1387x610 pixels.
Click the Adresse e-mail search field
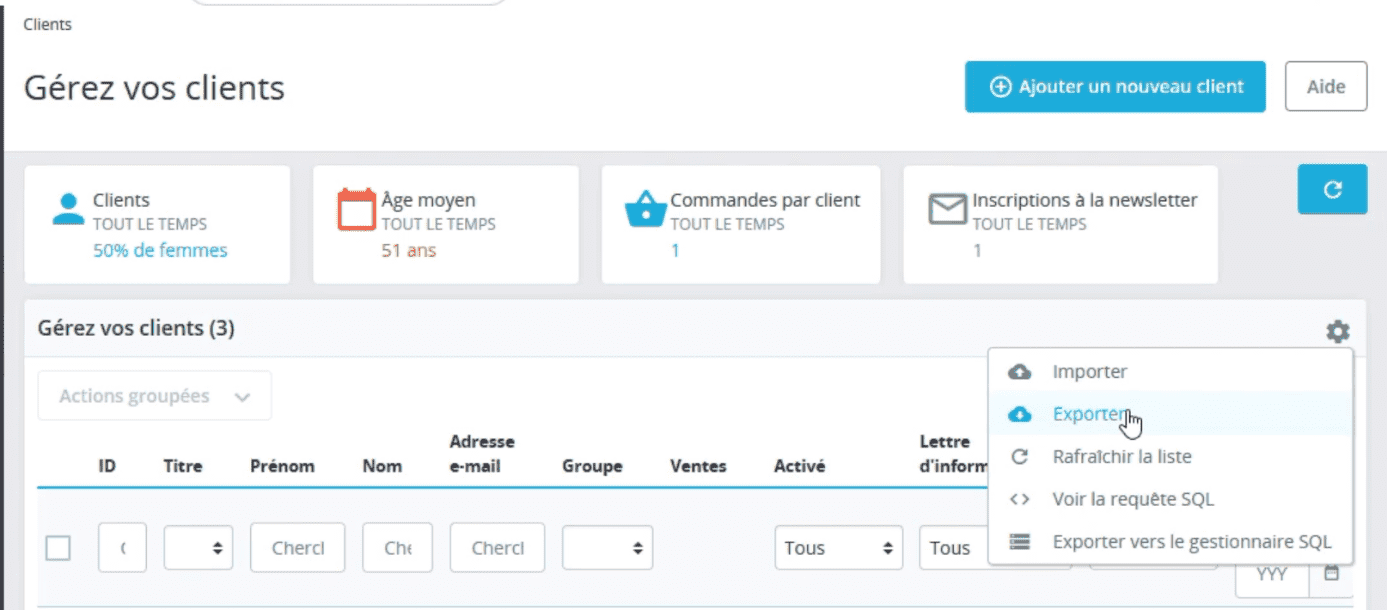click(x=497, y=548)
